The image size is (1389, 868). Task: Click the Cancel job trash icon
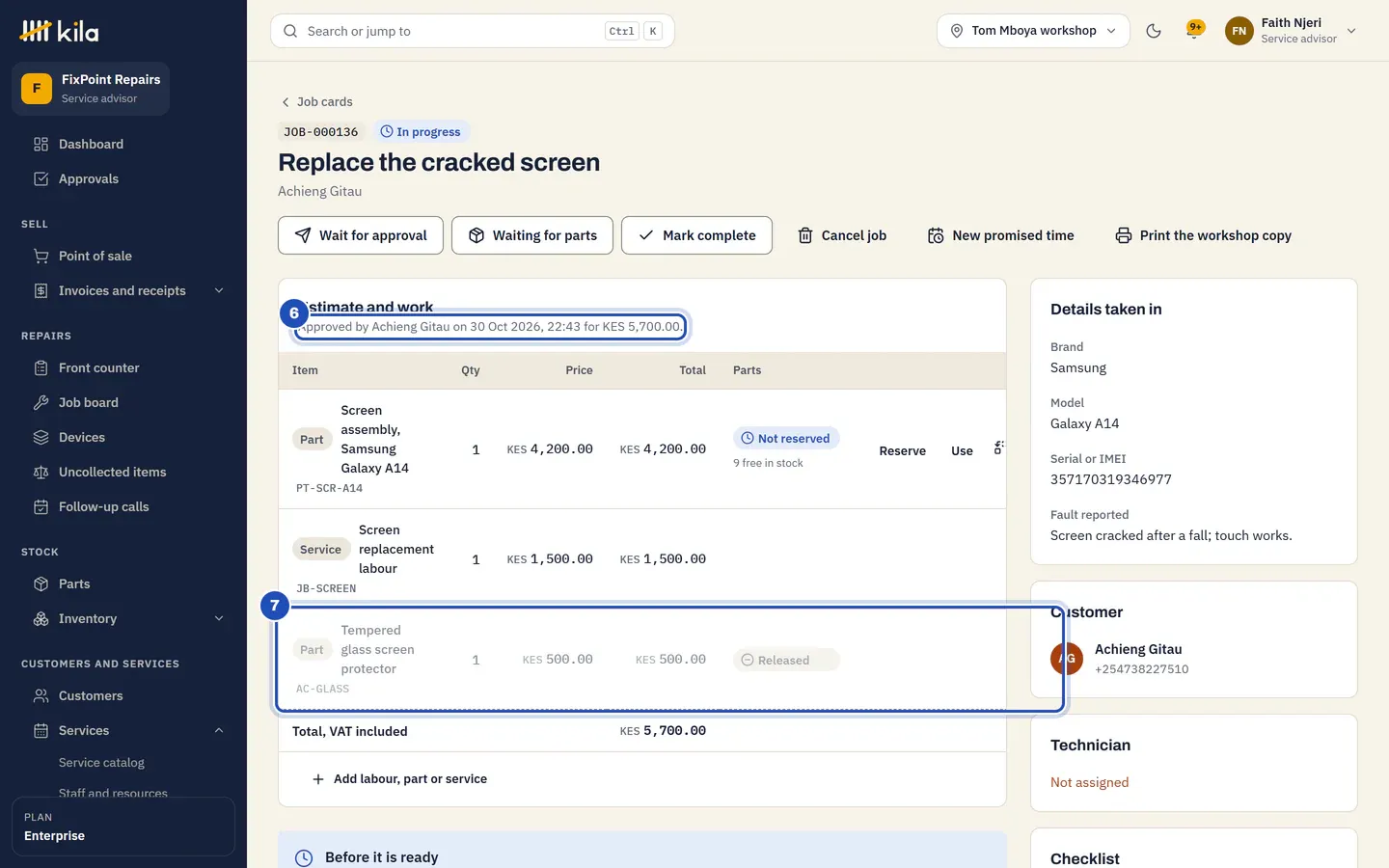(x=805, y=235)
